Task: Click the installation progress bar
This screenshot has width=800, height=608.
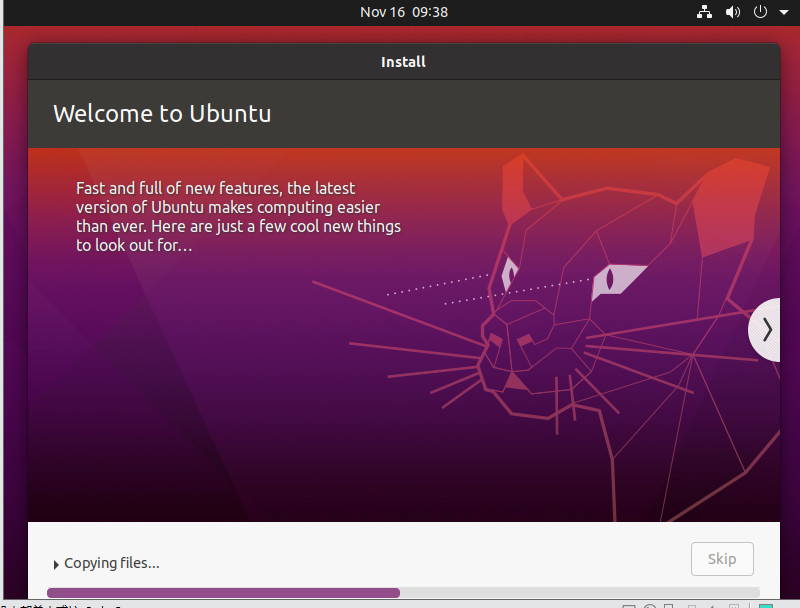Action: 403,592
